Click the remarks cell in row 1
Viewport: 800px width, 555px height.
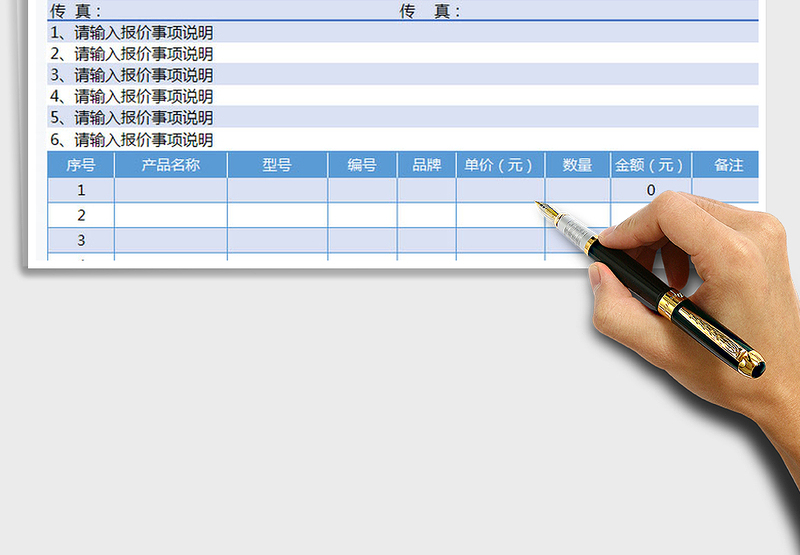(726, 190)
